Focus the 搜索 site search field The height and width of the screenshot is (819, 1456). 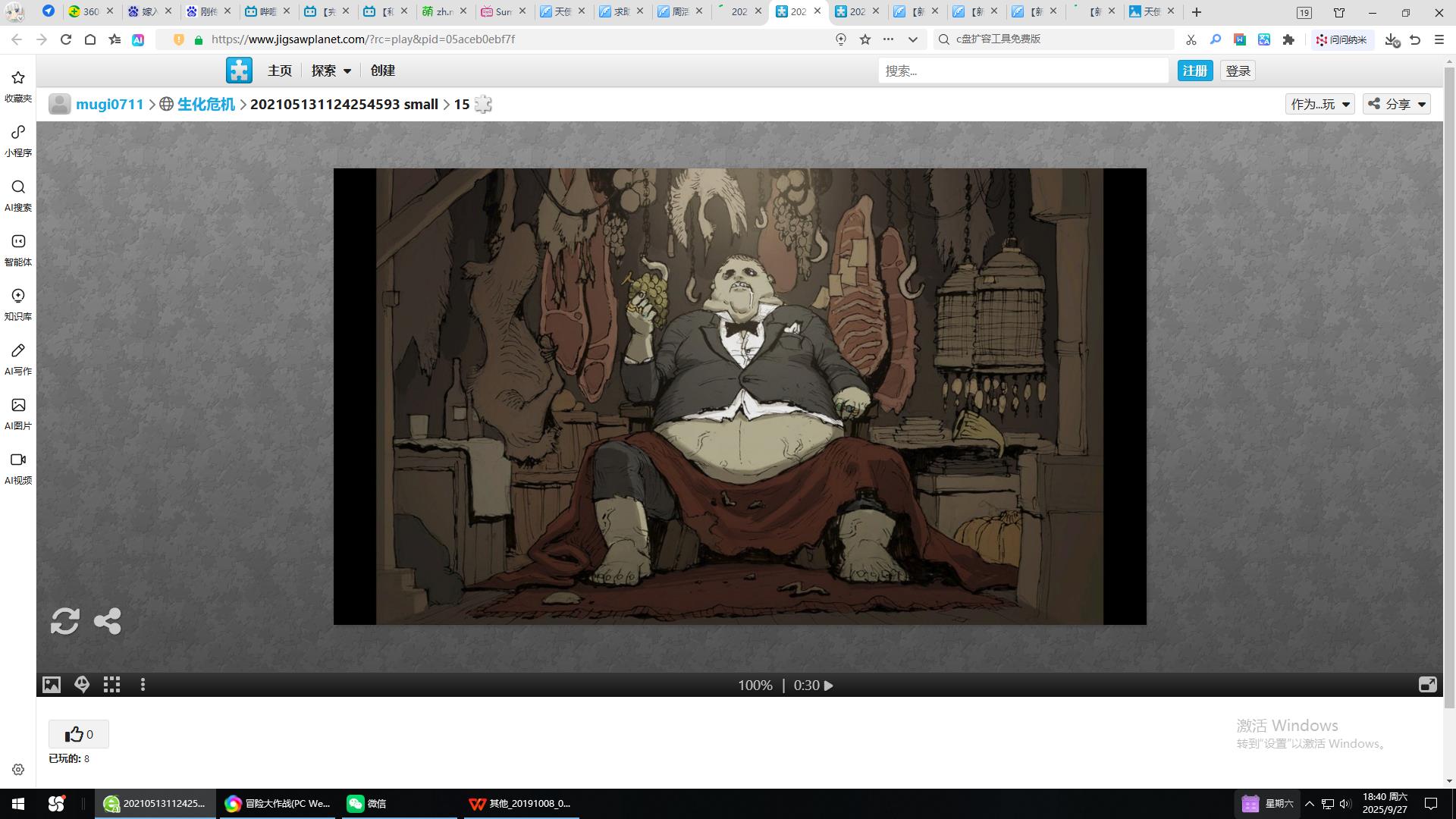pyautogui.click(x=1022, y=71)
